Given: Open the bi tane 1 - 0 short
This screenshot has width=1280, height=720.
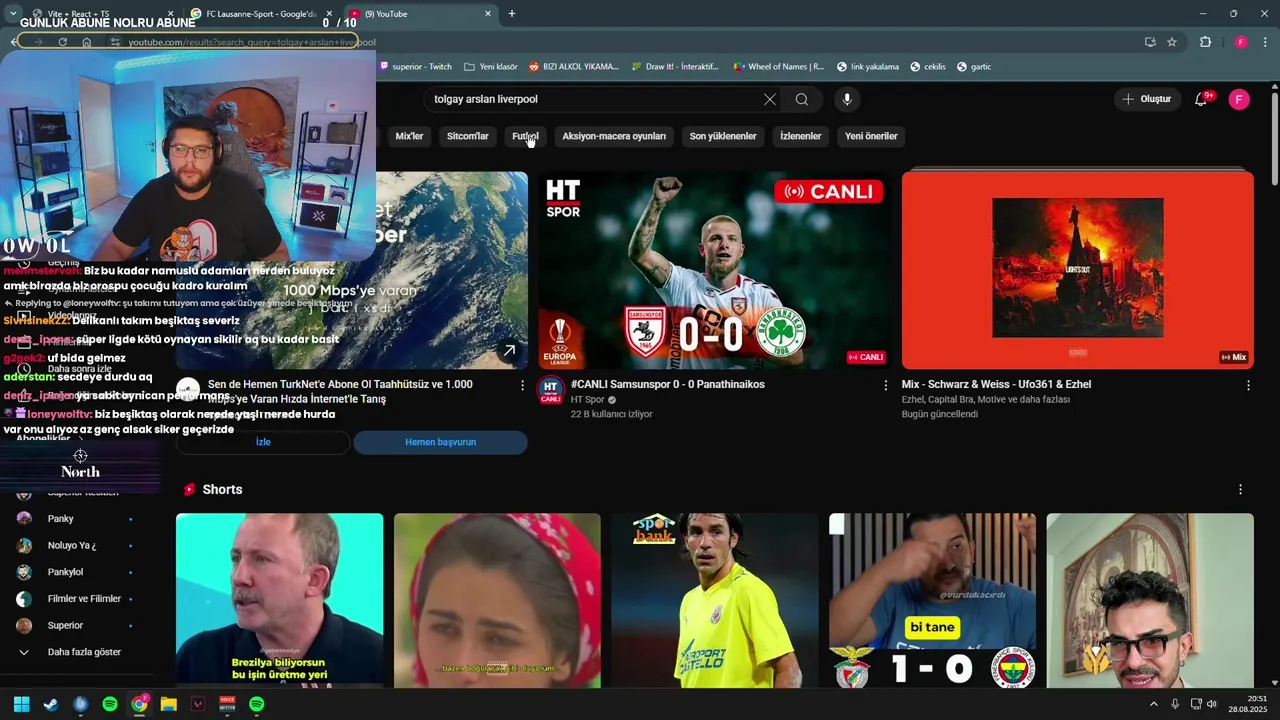Looking at the screenshot, I should click(932, 600).
